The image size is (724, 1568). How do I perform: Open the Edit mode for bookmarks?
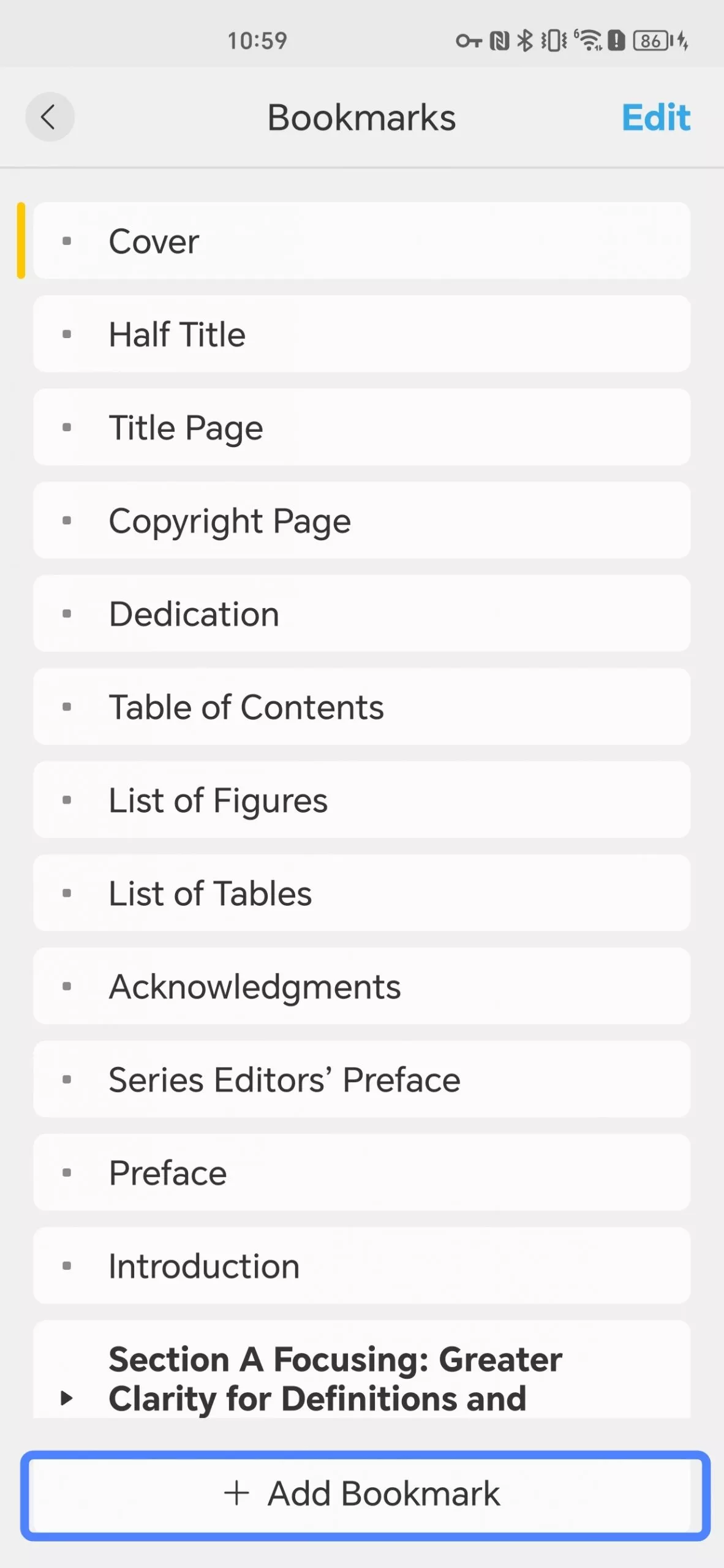pos(656,117)
